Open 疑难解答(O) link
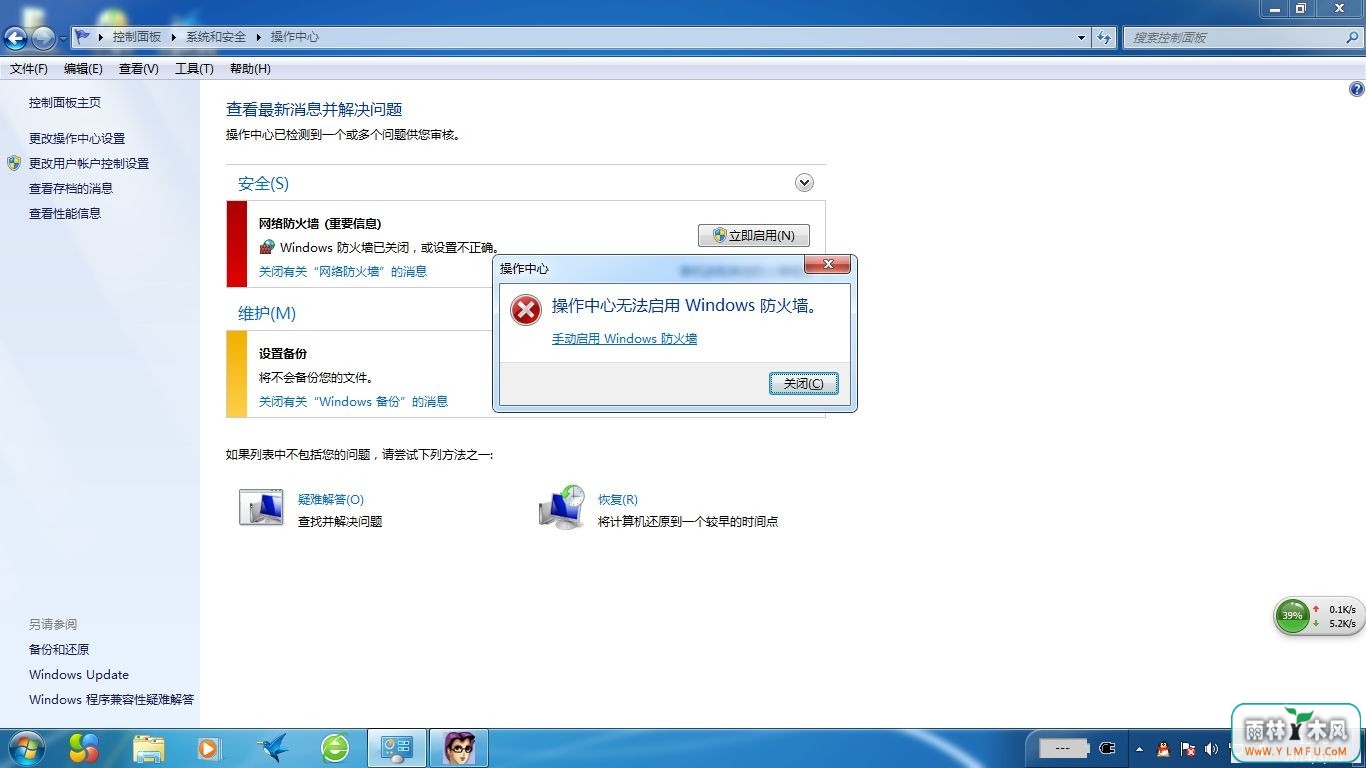This screenshot has height=768, width=1366. (331, 499)
